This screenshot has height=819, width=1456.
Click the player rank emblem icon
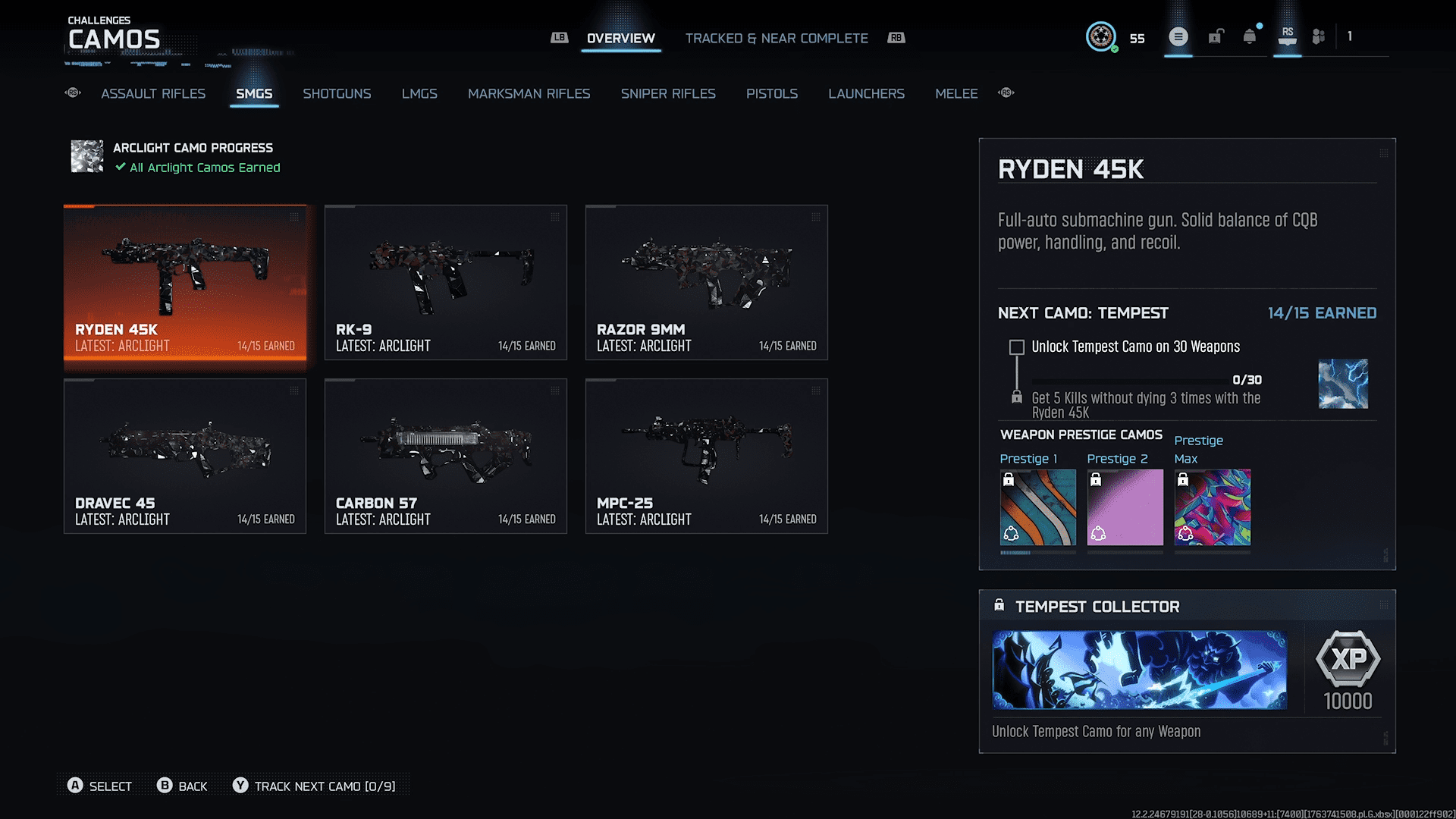[1101, 36]
